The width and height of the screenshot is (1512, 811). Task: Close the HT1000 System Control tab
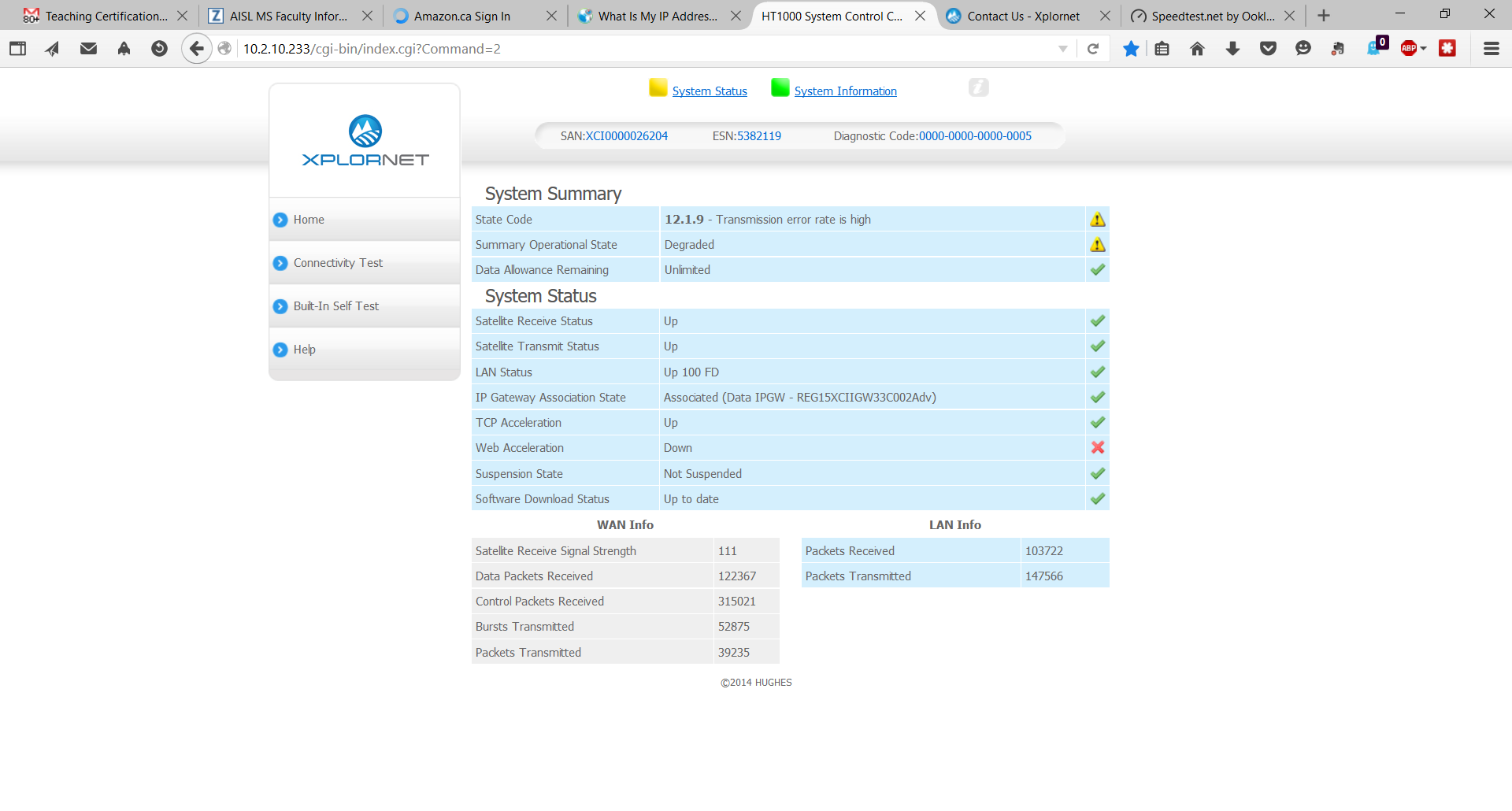click(x=920, y=16)
